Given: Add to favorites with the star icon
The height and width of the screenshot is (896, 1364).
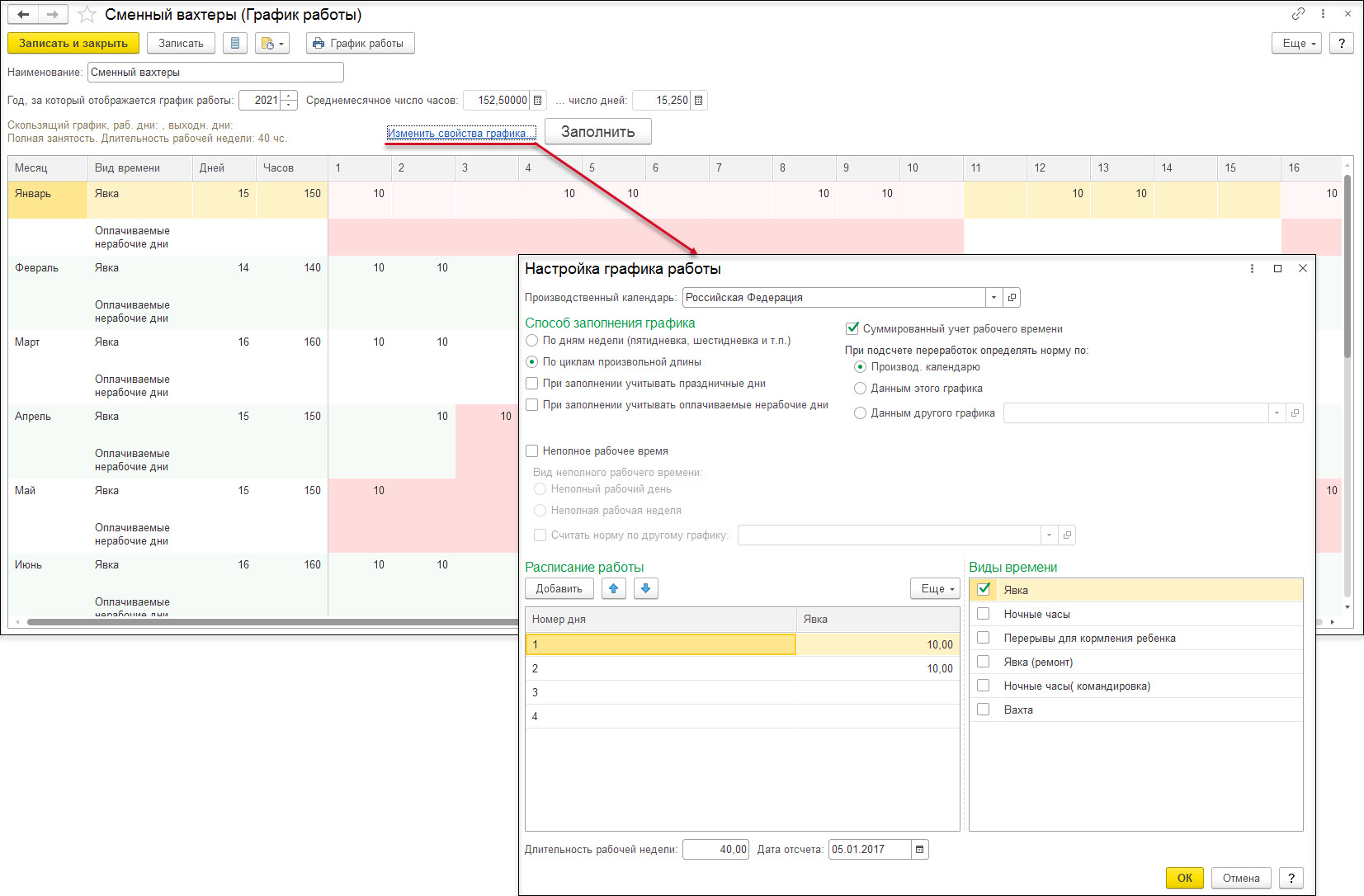Looking at the screenshot, I should tap(87, 15).
